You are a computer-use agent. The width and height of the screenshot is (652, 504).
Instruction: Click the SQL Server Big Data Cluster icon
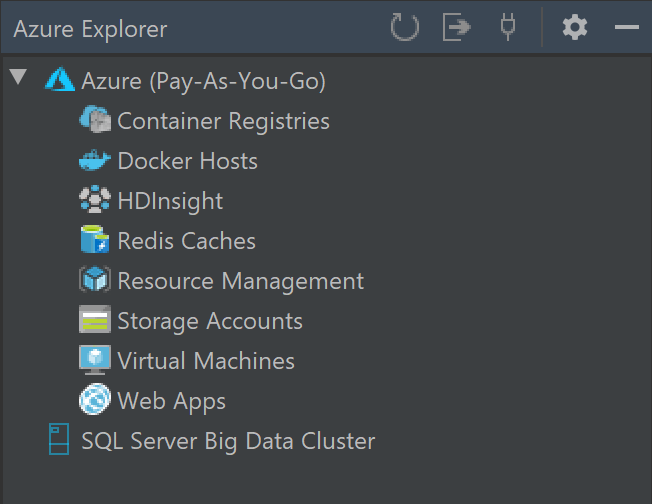[x=59, y=439]
